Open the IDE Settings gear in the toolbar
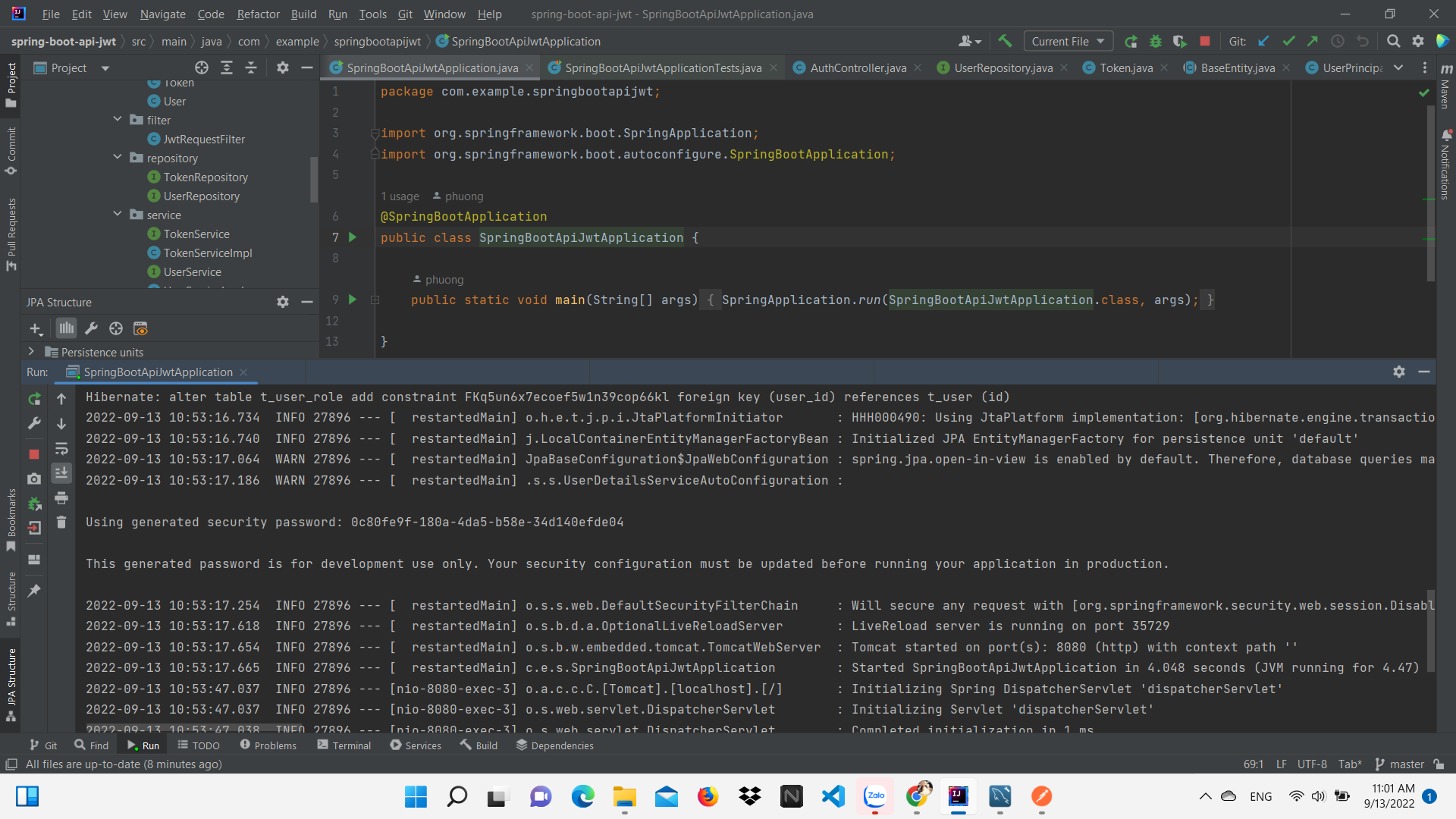 pyautogui.click(x=1419, y=41)
